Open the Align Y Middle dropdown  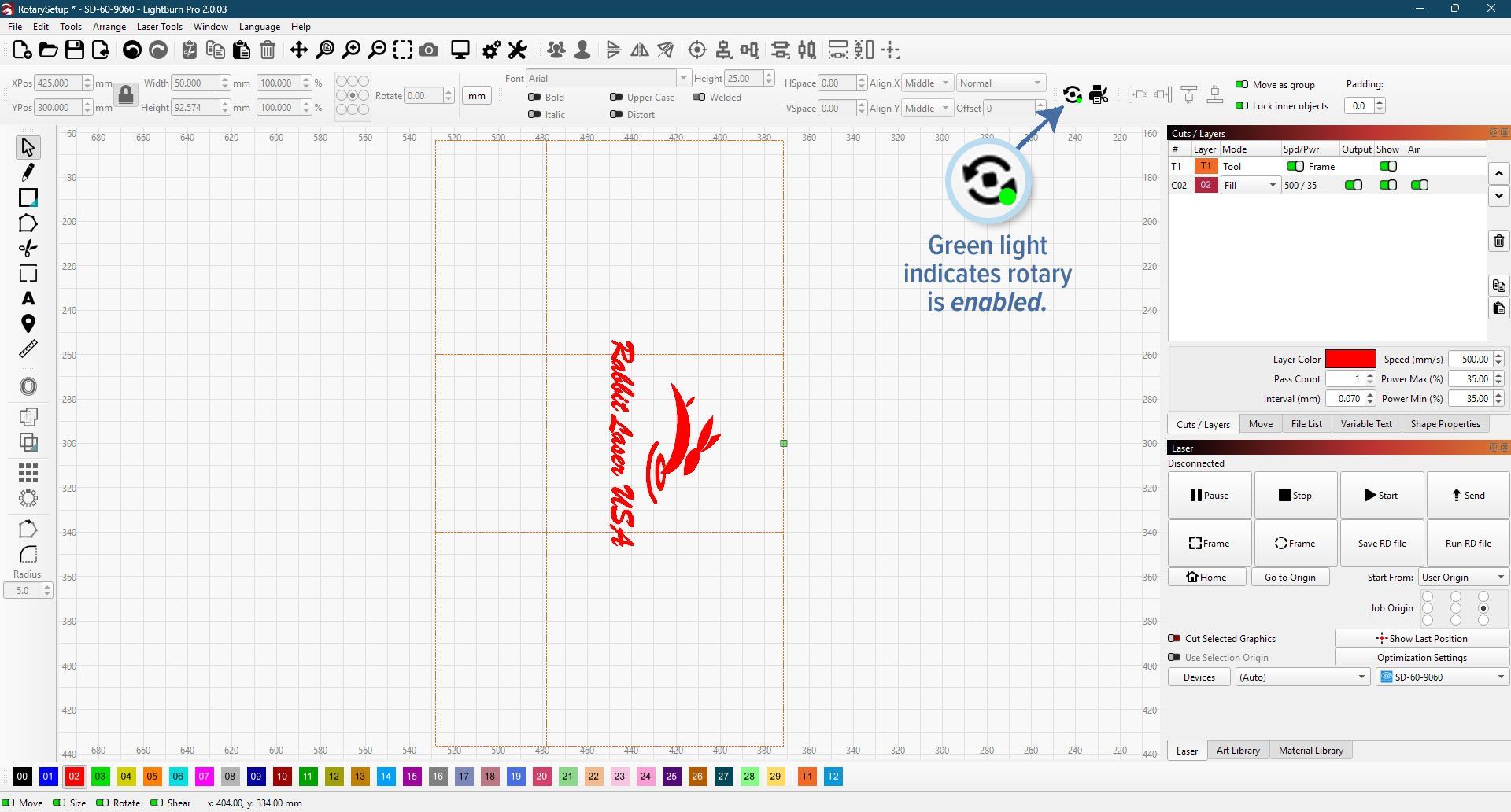(926, 108)
